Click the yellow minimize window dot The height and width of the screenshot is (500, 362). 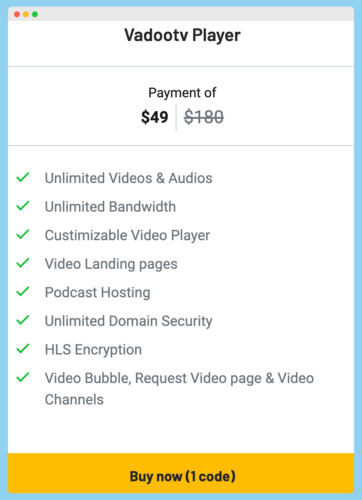[26, 14]
